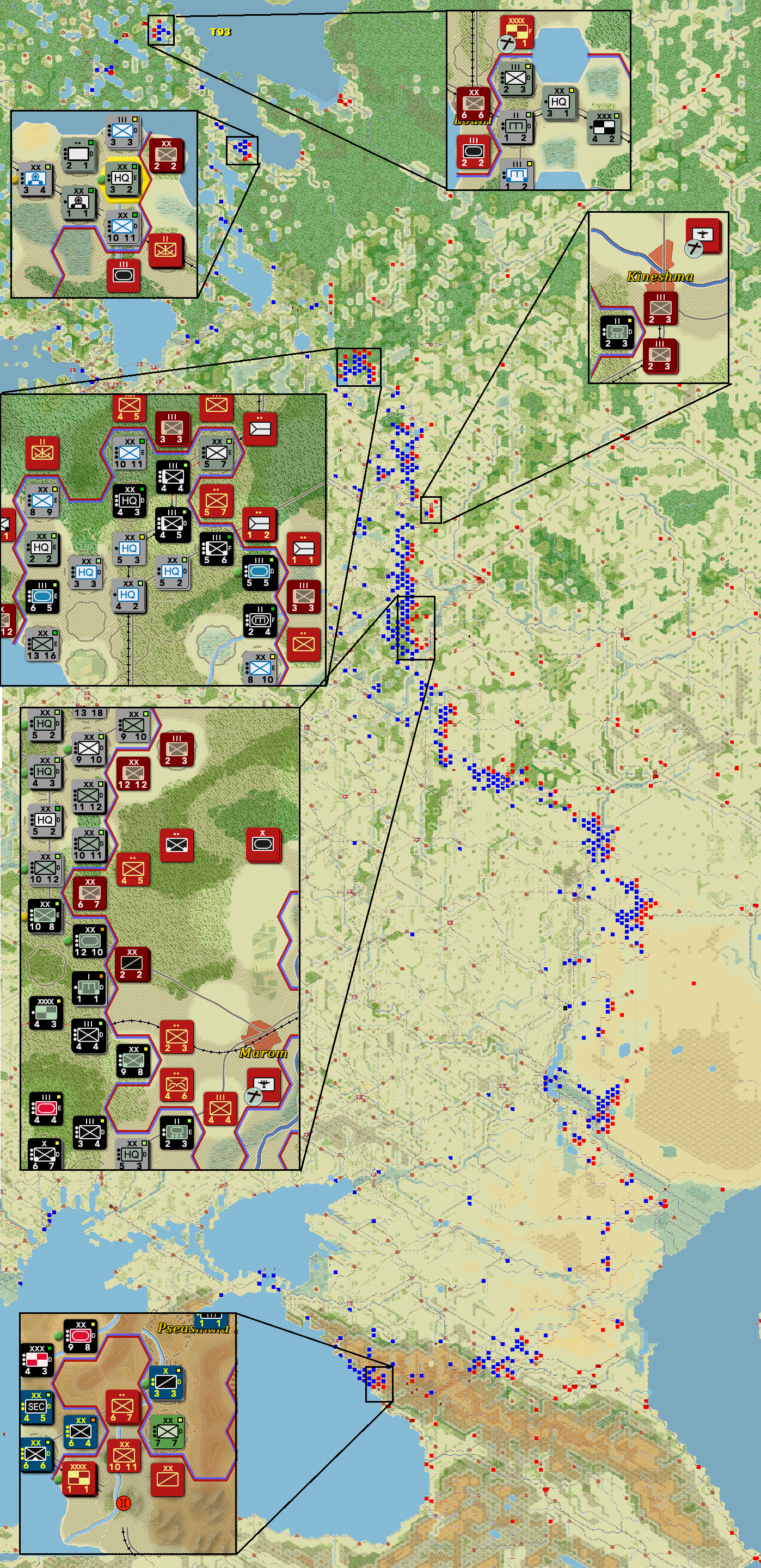761x1568 pixels.
Task: Click the black III 4-4 red panzer regiment
Action: click(46, 1108)
